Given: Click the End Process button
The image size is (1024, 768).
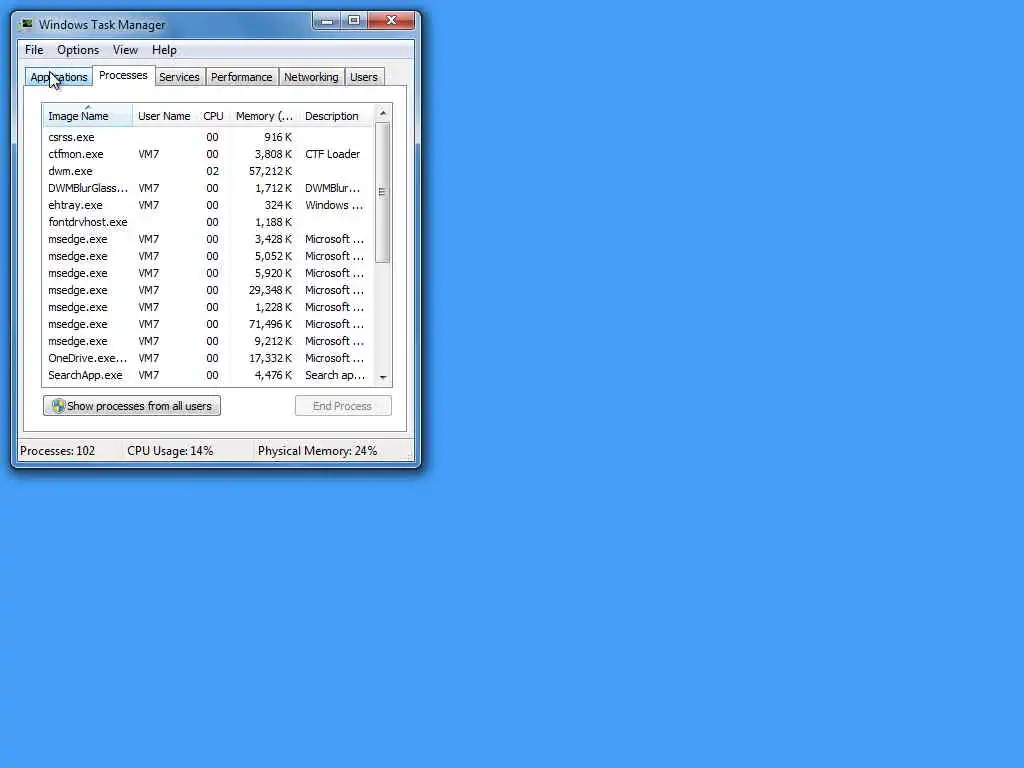Looking at the screenshot, I should point(343,406).
